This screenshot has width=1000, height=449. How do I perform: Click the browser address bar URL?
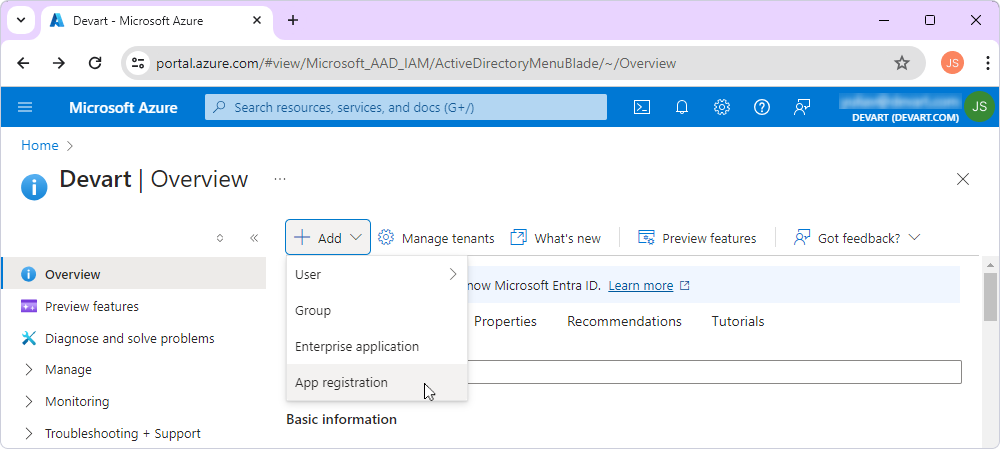(416, 63)
